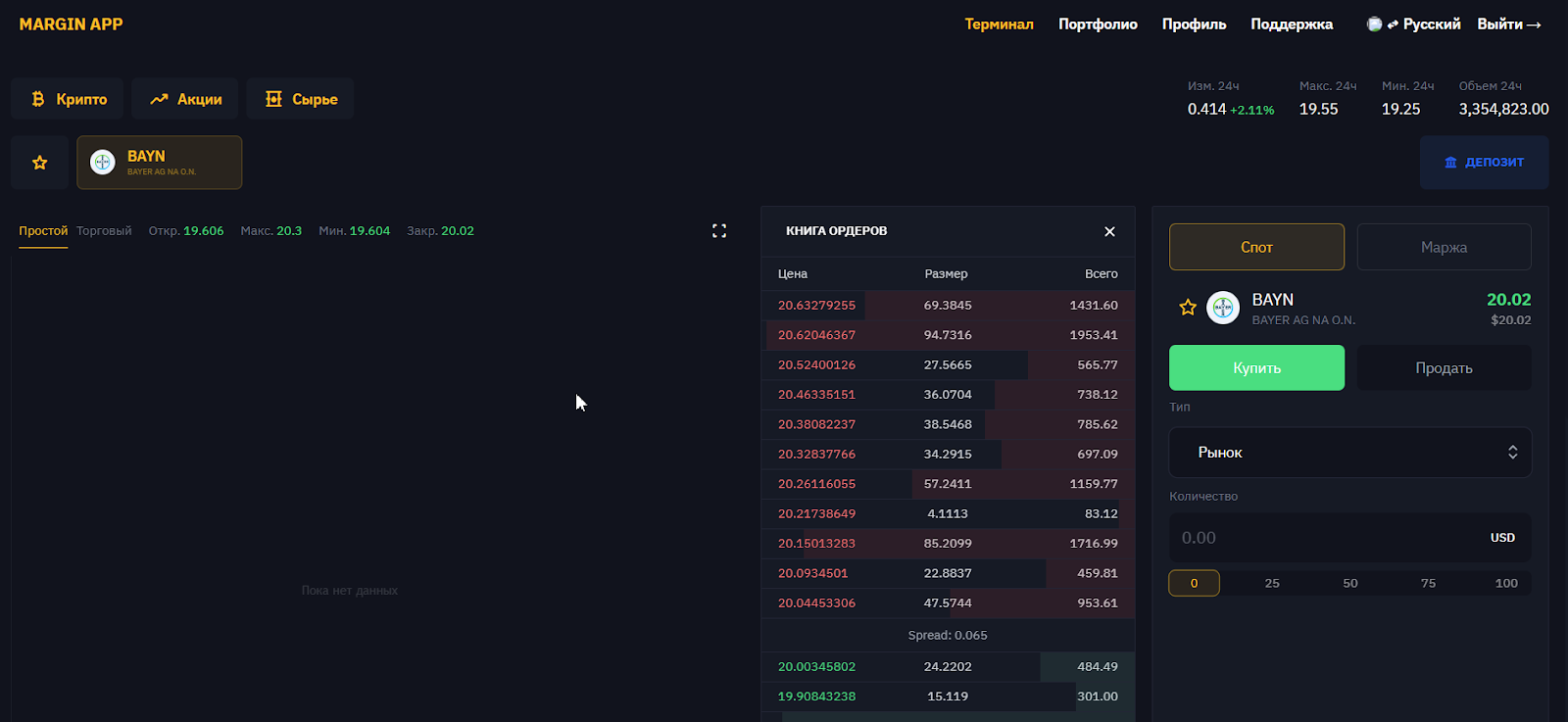Image resolution: width=1568 pixels, height=722 pixels.
Task: Set amount percentage to 0
Action: tap(1194, 583)
